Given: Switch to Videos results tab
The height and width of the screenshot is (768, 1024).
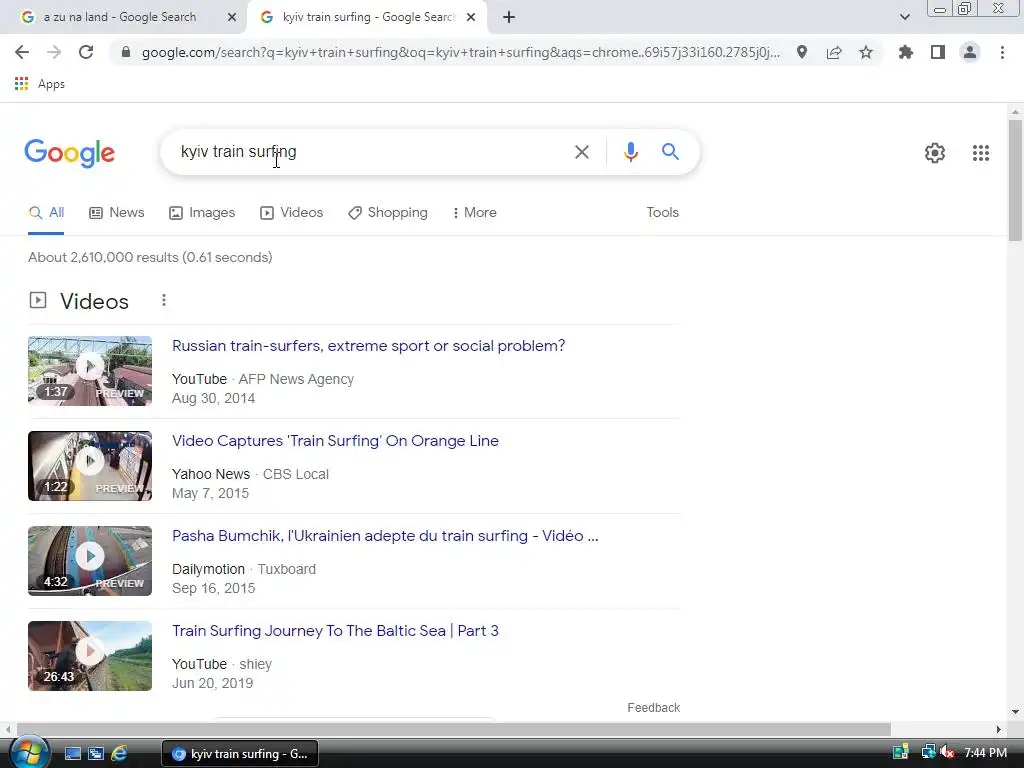Looking at the screenshot, I should (x=291, y=213).
